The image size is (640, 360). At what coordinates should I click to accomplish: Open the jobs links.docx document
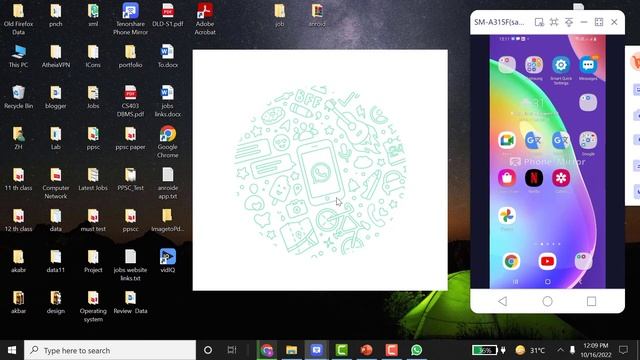pyautogui.click(x=168, y=101)
